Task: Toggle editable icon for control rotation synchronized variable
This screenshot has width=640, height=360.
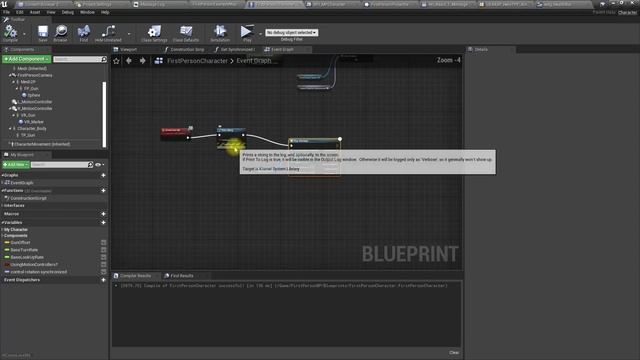Action: [104, 272]
